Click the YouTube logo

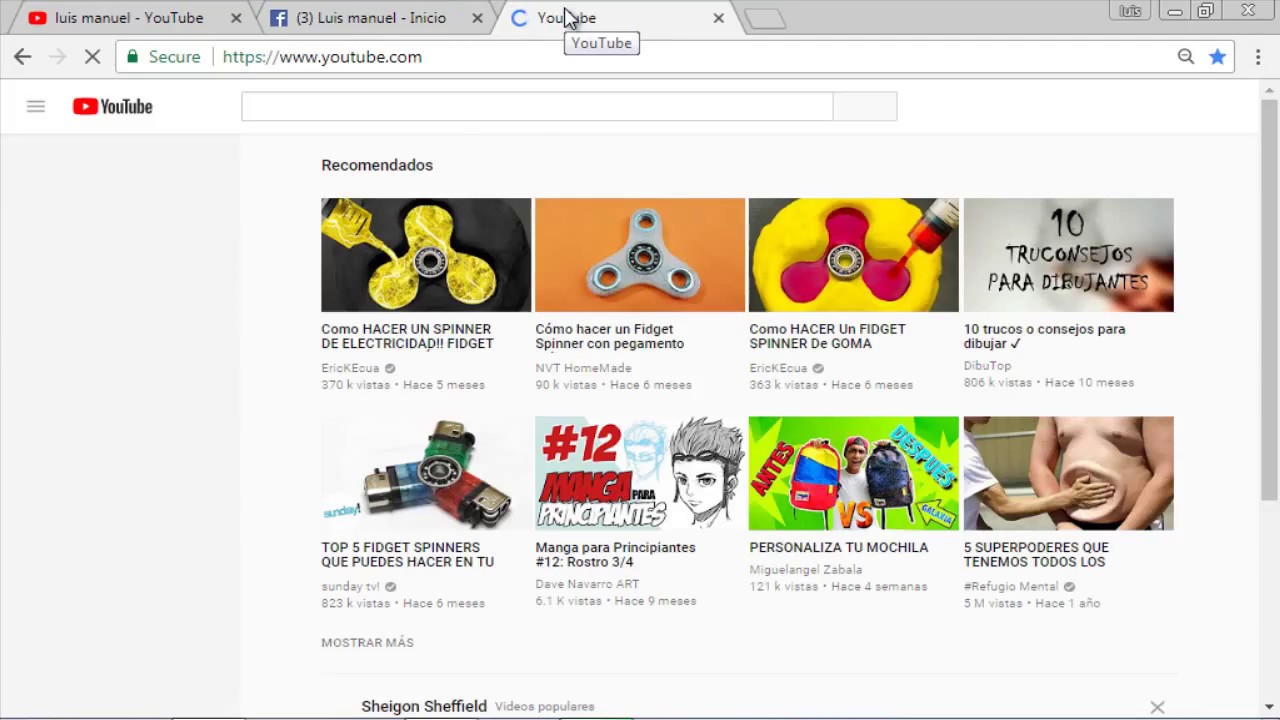(112, 106)
